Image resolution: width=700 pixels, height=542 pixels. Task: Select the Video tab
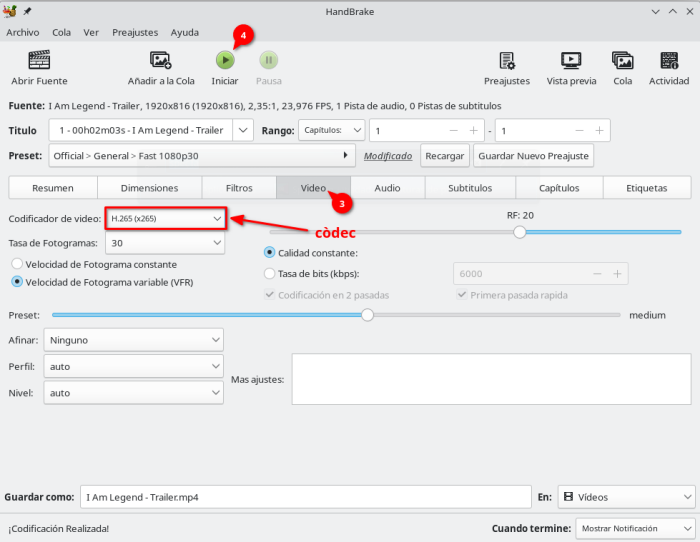click(x=313, y=188)
